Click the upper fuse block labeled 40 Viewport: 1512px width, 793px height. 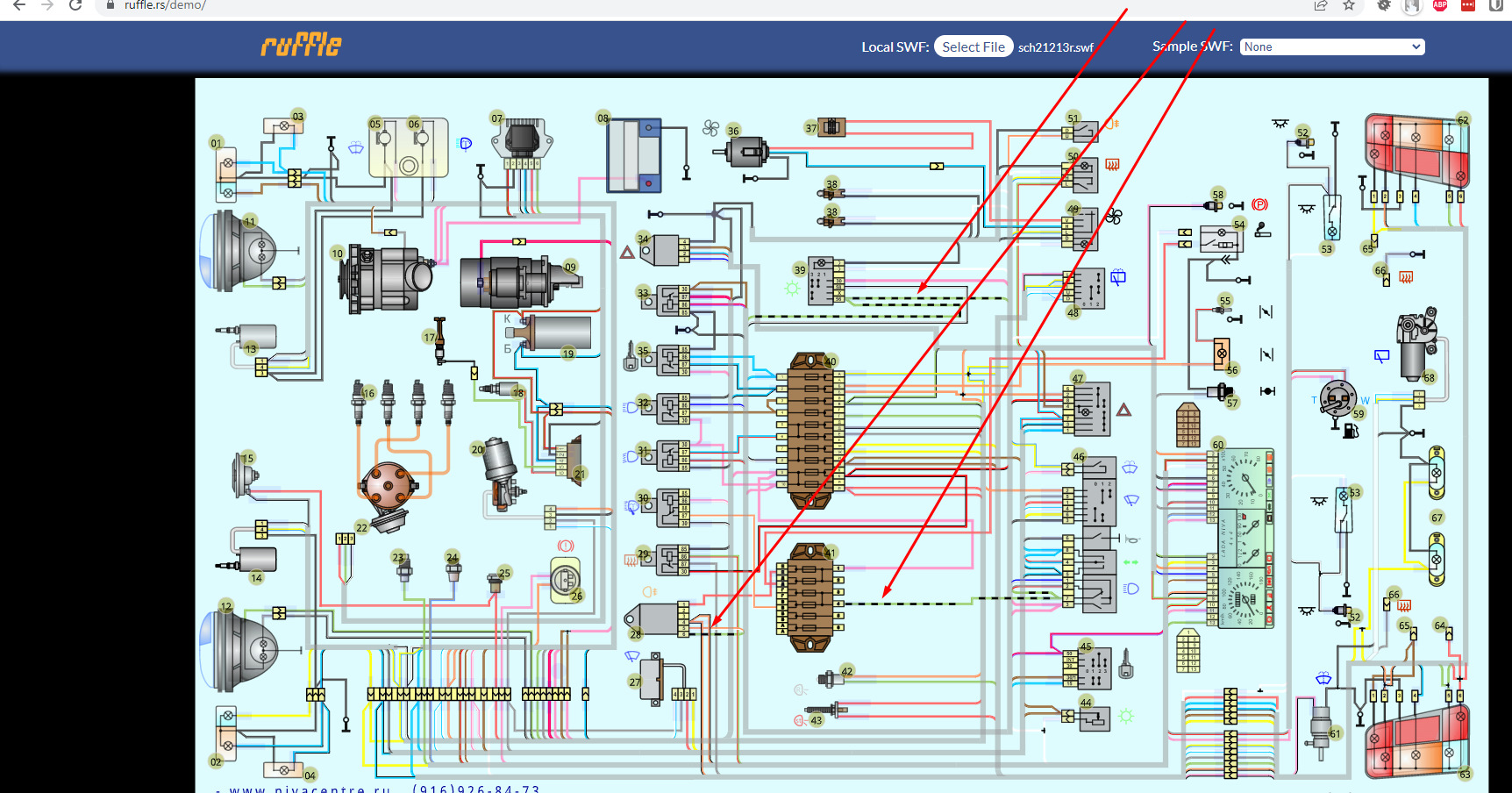811,431
